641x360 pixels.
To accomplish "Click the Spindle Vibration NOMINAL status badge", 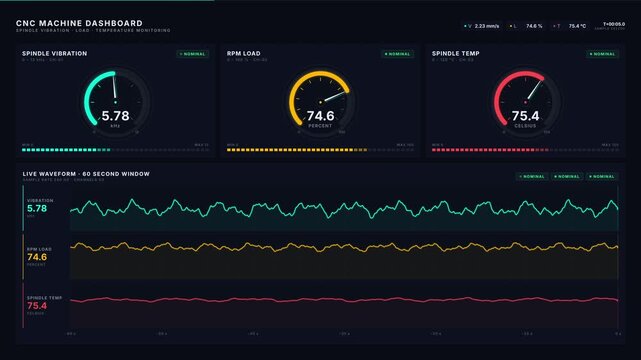I will pos(193,54).
